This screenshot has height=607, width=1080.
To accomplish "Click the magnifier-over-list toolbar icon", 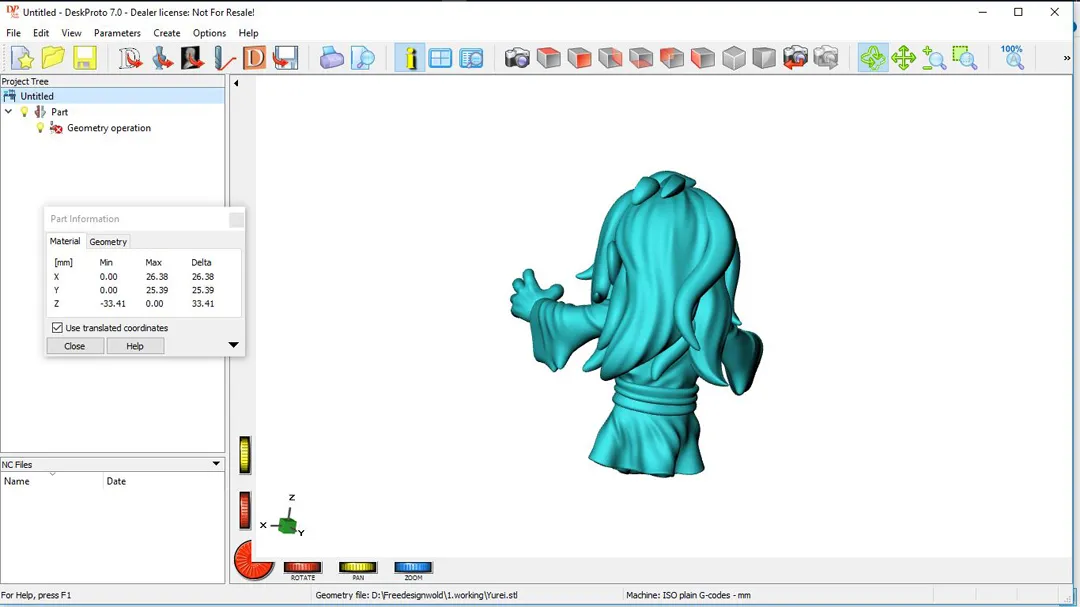I will 472,59.
